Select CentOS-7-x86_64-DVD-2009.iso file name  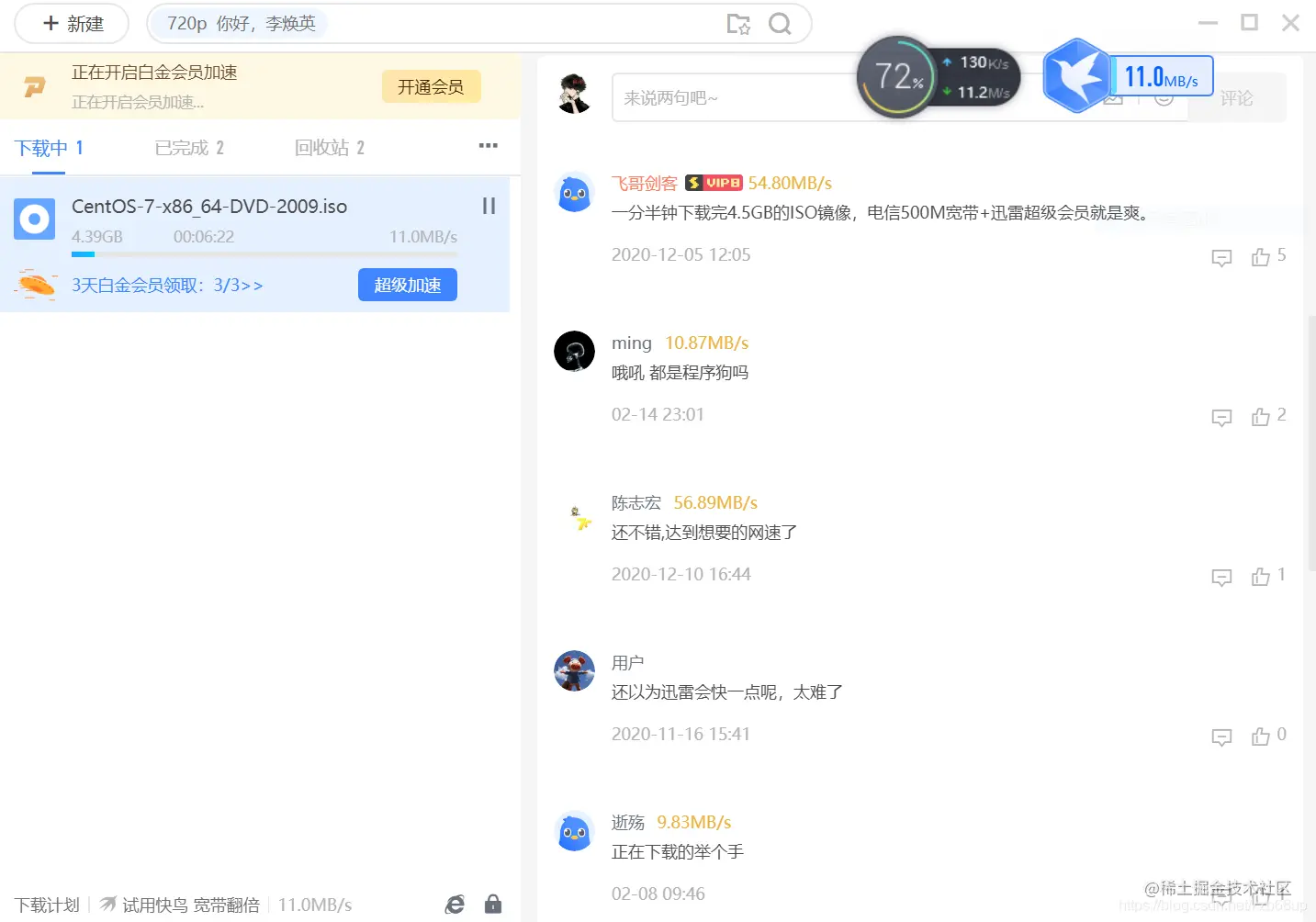[x=209, y=207]
